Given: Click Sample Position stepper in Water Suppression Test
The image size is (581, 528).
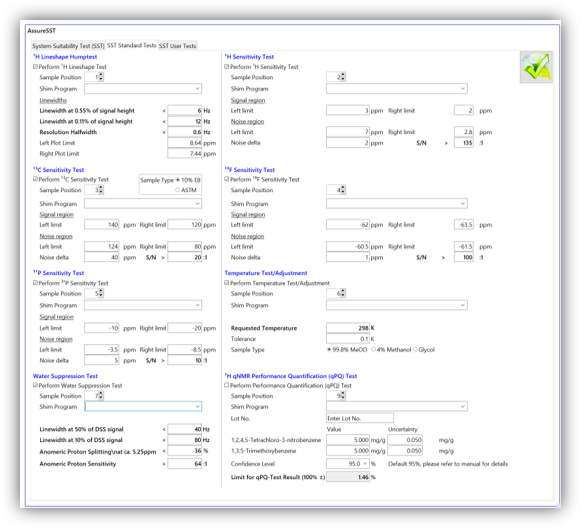Looking at the screenshot, I should tap(101, 396).
